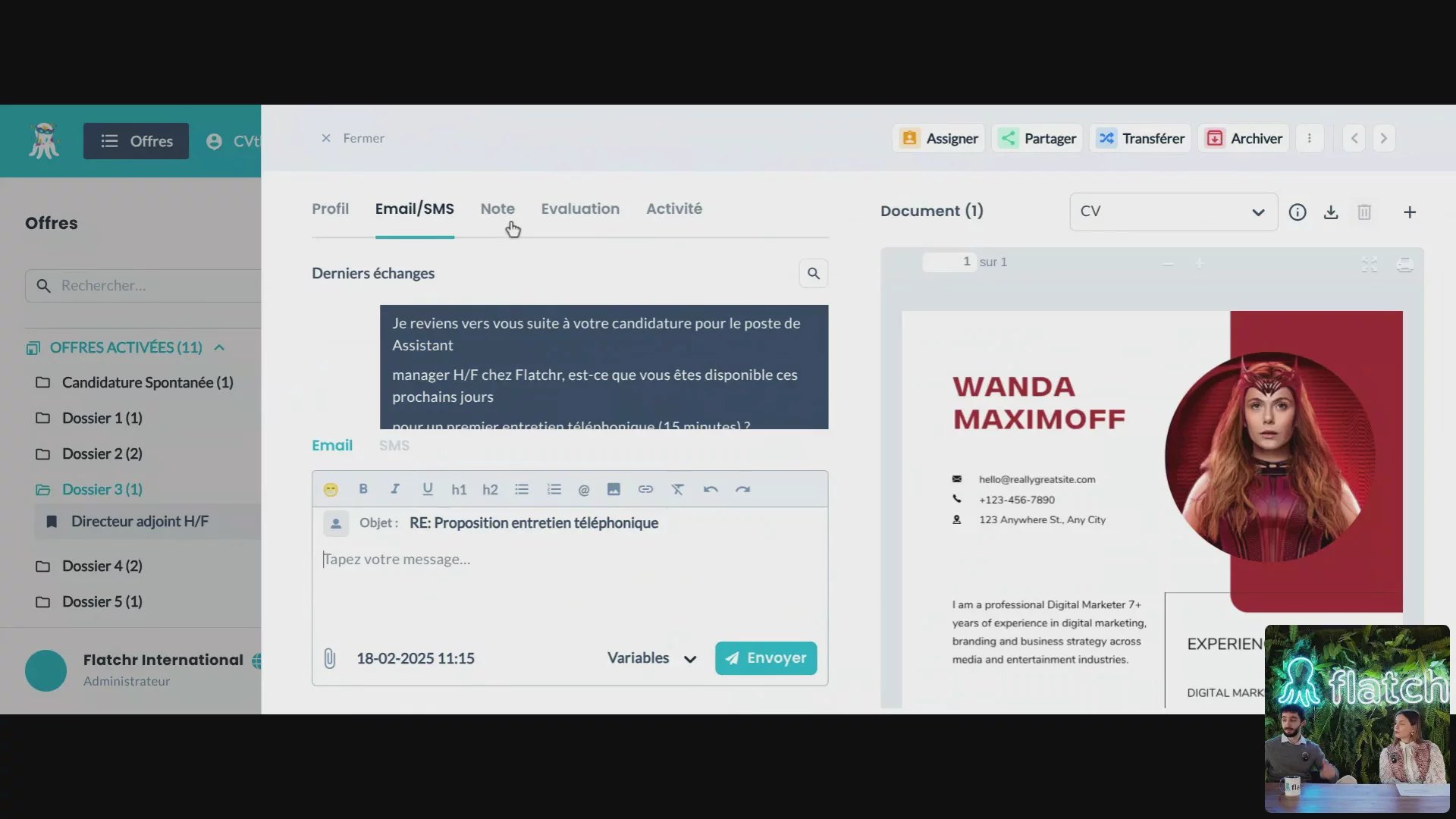Image resolution: width=1456 pixels, height=819 pixels.
Task: Insert a bulleted list
Action: coord(522,490)
